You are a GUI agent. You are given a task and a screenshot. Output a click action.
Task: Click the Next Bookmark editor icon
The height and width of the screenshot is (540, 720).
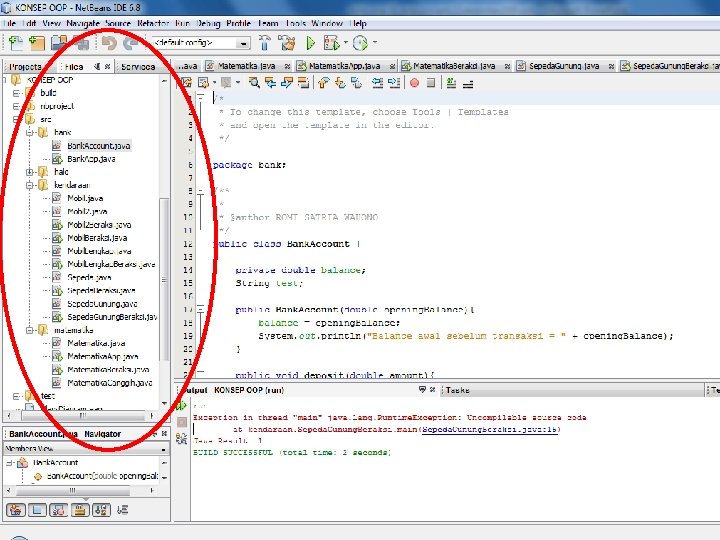tap(340, 83)
